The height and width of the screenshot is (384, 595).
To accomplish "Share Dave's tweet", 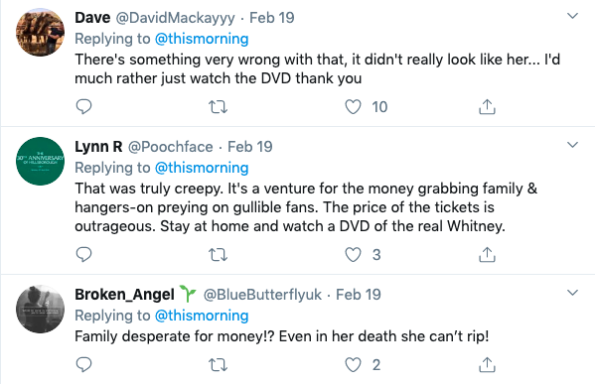I will tap(487, 107).
